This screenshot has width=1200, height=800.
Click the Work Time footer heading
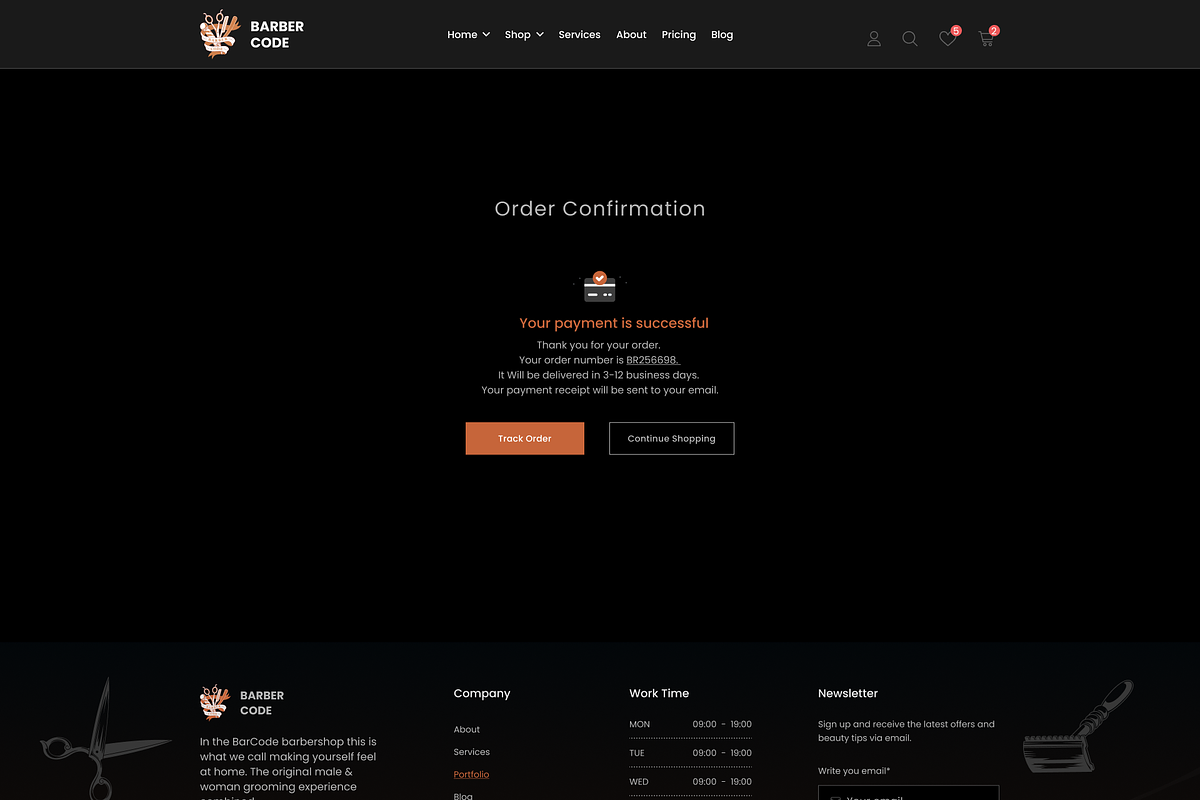point(659,693)
